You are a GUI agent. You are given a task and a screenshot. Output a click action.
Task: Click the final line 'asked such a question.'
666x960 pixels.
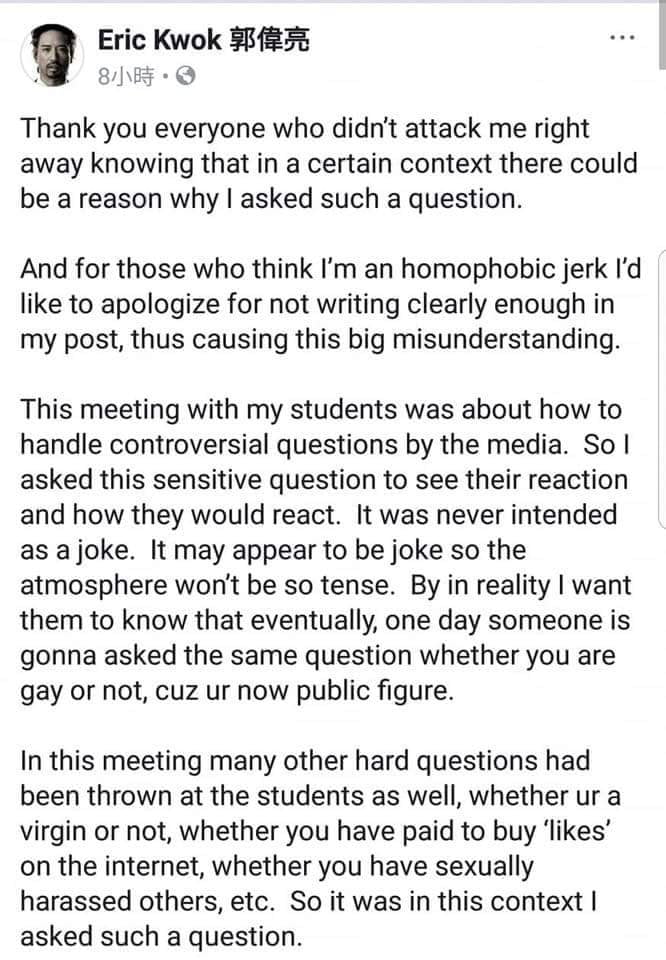pos(161,937)
